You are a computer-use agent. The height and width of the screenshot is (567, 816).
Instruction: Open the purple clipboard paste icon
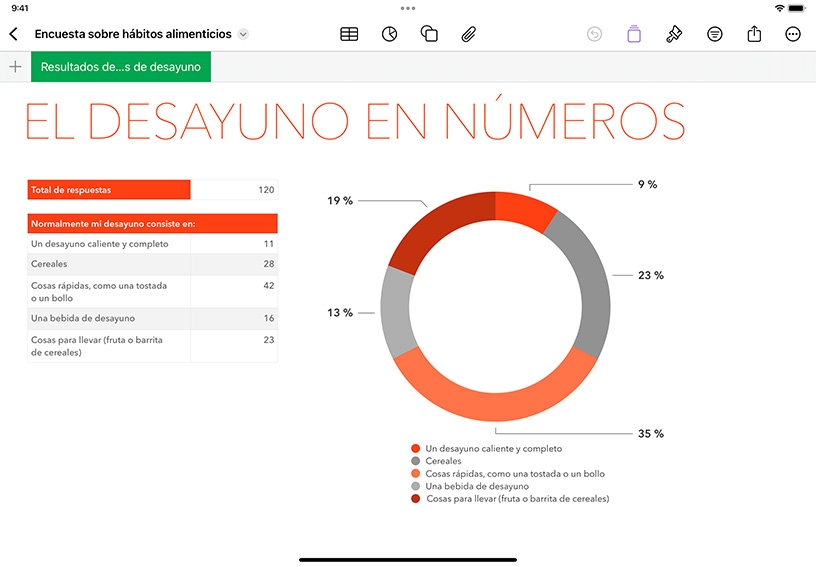point(634,34)
